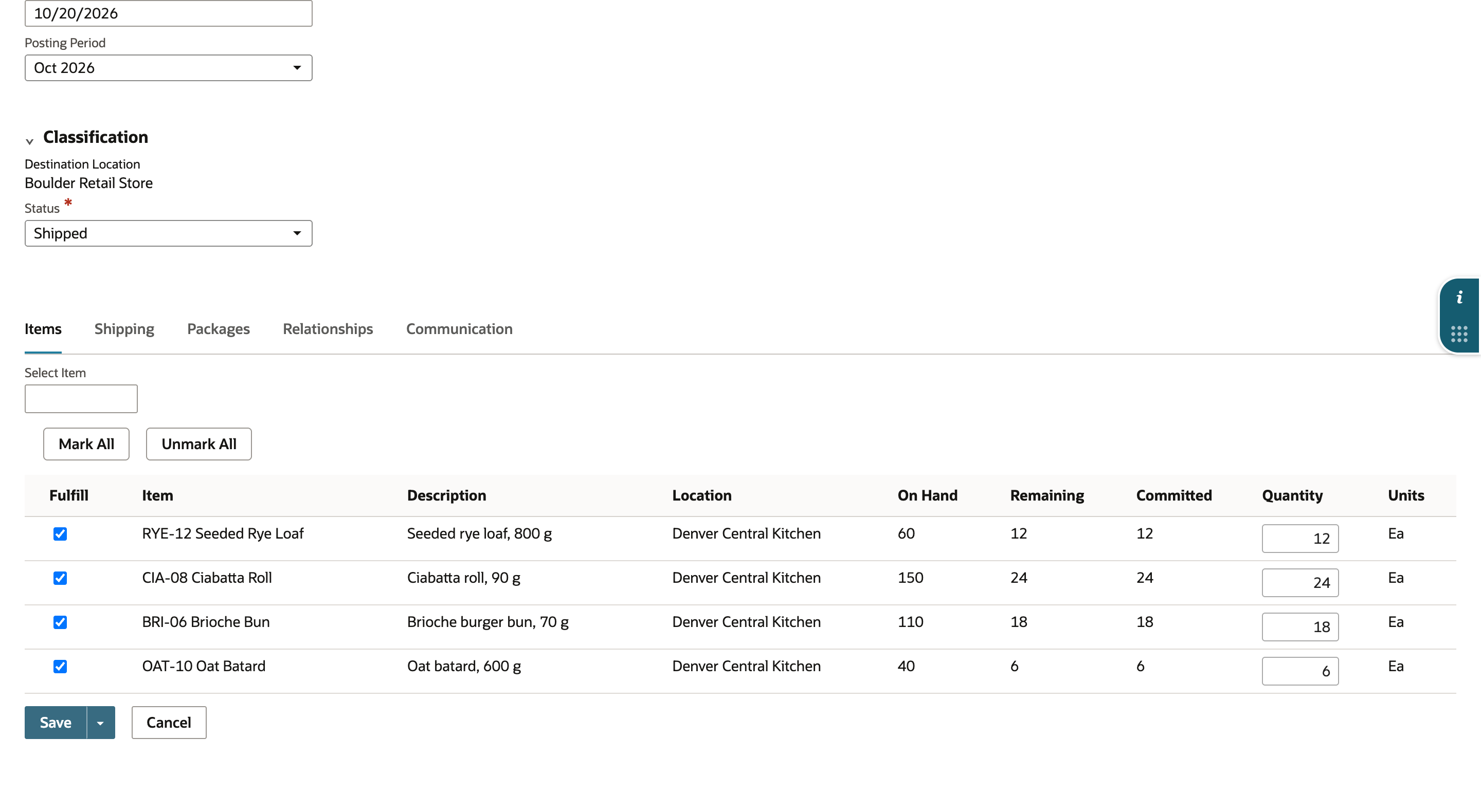Open the Status dropdown showing Shipped
The height and width of the screenshot is (812, 1481).
[169, 233]
